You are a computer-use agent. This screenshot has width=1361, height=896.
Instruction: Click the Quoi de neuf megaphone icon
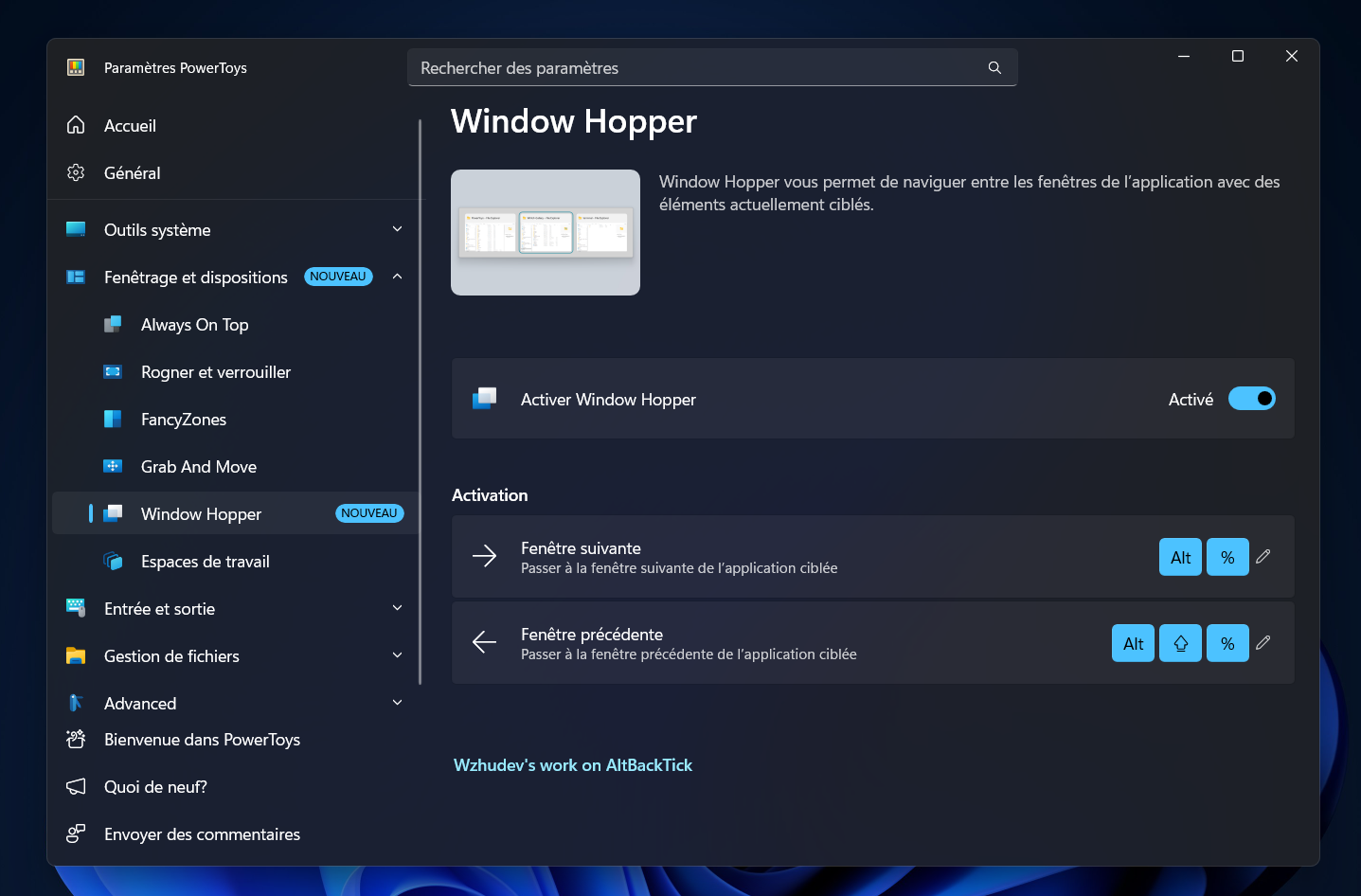click(x=76, y=786)
